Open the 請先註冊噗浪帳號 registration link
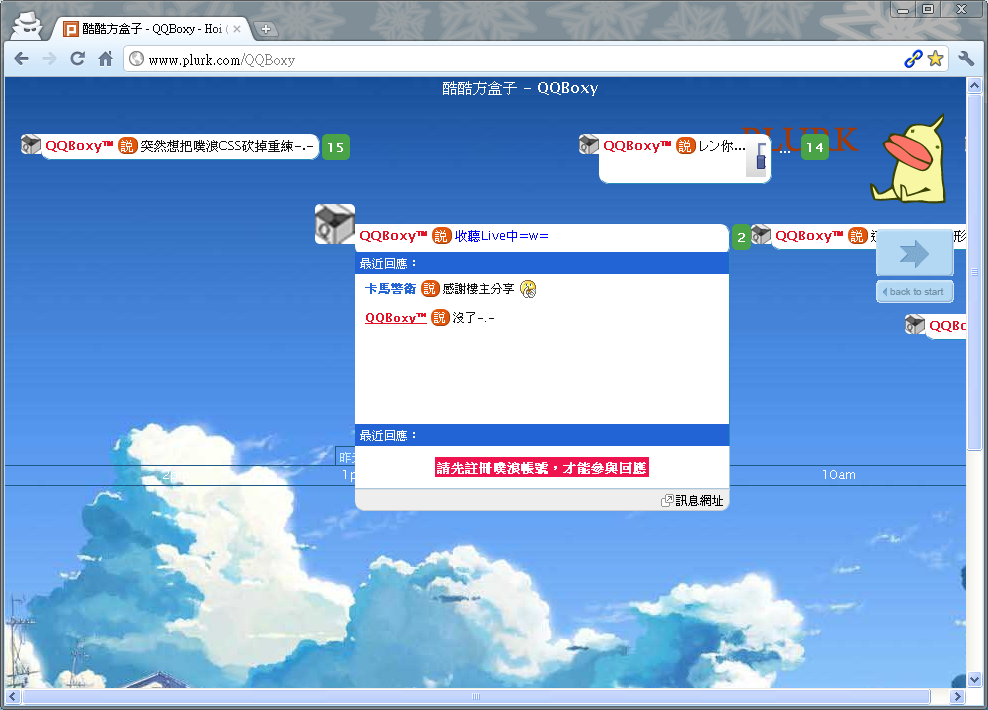Image resolution: width=988 pixels, height=710 pixels. (x=541, y=467)
